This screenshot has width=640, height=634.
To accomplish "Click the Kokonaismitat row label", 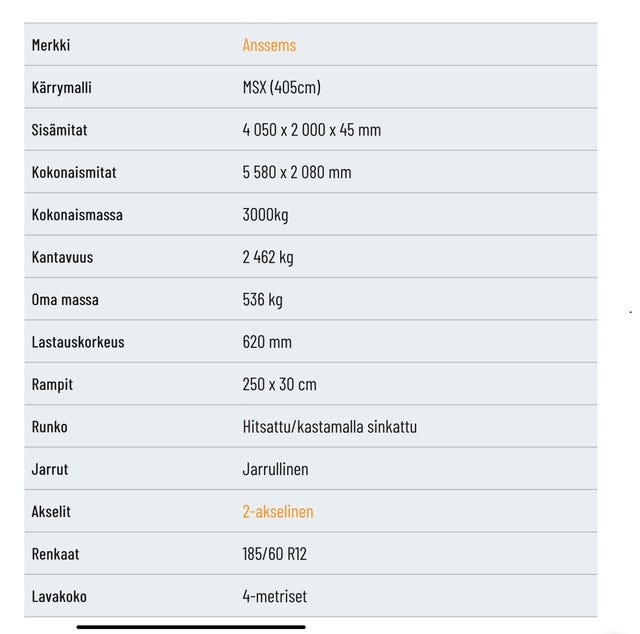I will point(74,172).
